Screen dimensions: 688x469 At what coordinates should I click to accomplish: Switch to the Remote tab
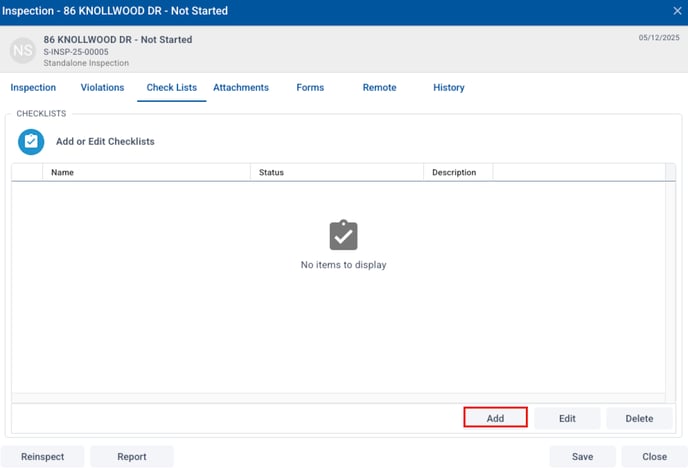(379, 88)
